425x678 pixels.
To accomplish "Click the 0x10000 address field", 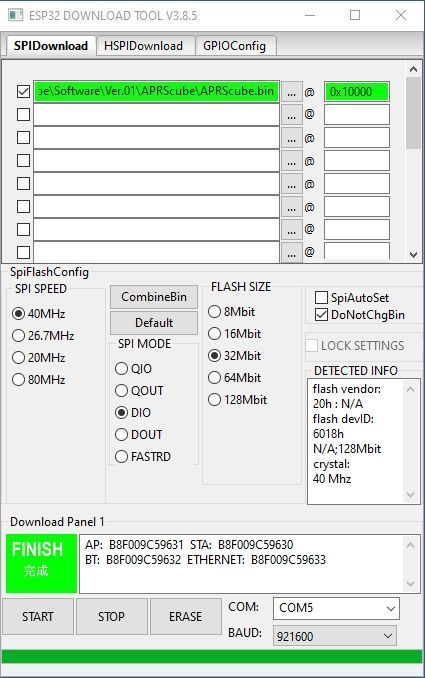I will 357,92.
